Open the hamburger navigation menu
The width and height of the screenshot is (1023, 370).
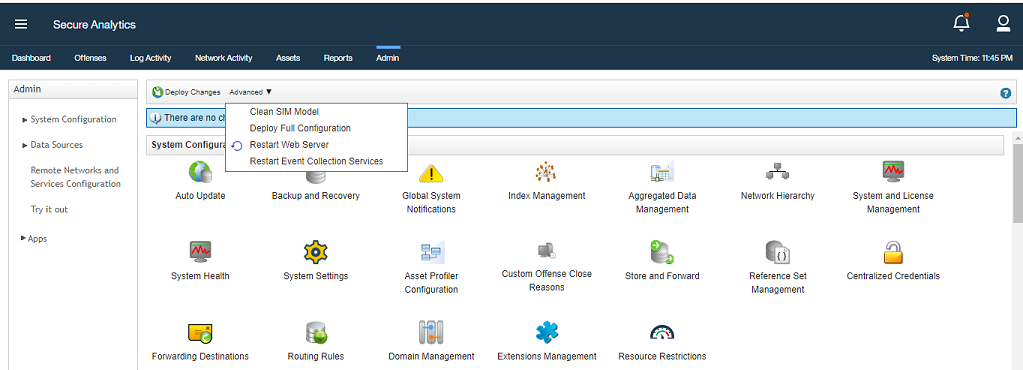pyautogui.click(x=22, y=24)
